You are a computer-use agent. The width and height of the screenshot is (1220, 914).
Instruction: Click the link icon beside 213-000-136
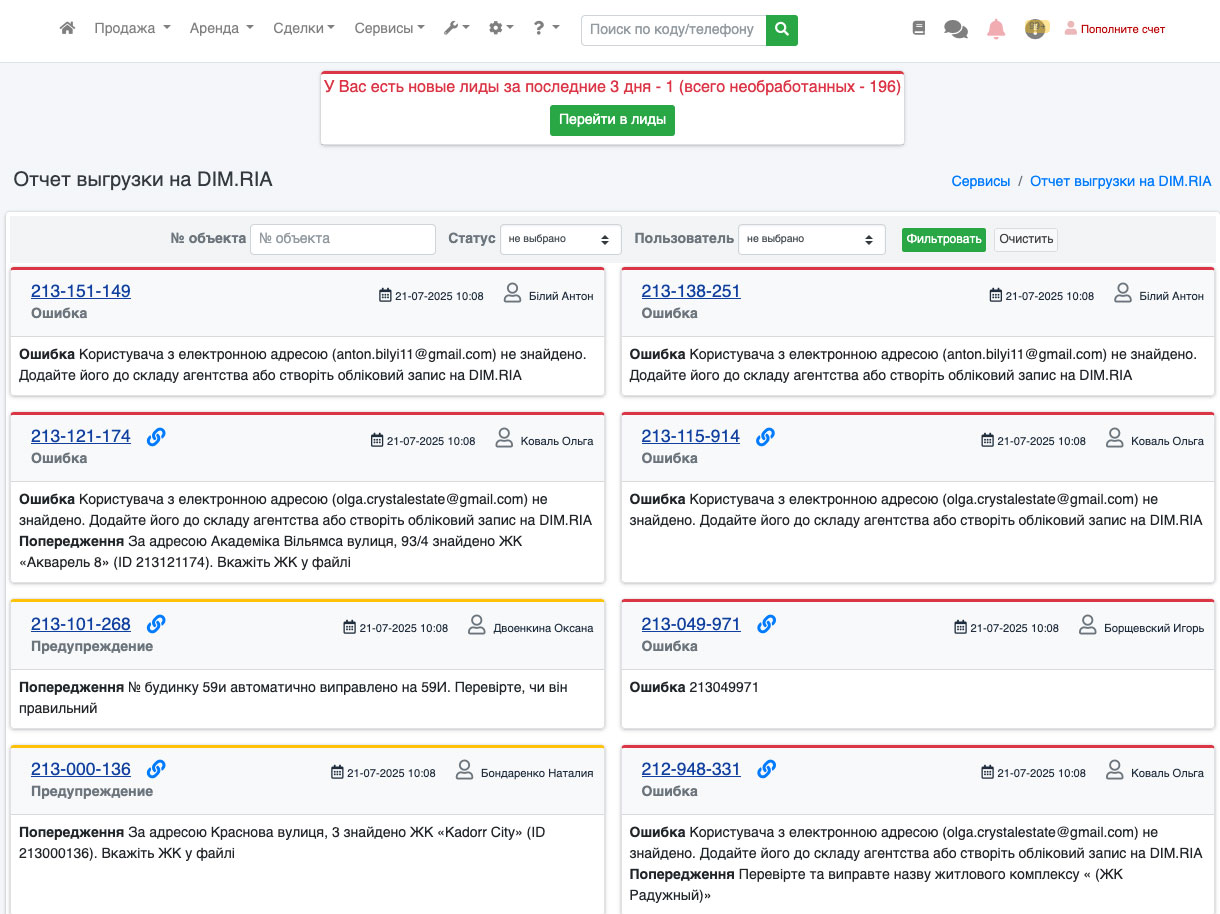156,769
